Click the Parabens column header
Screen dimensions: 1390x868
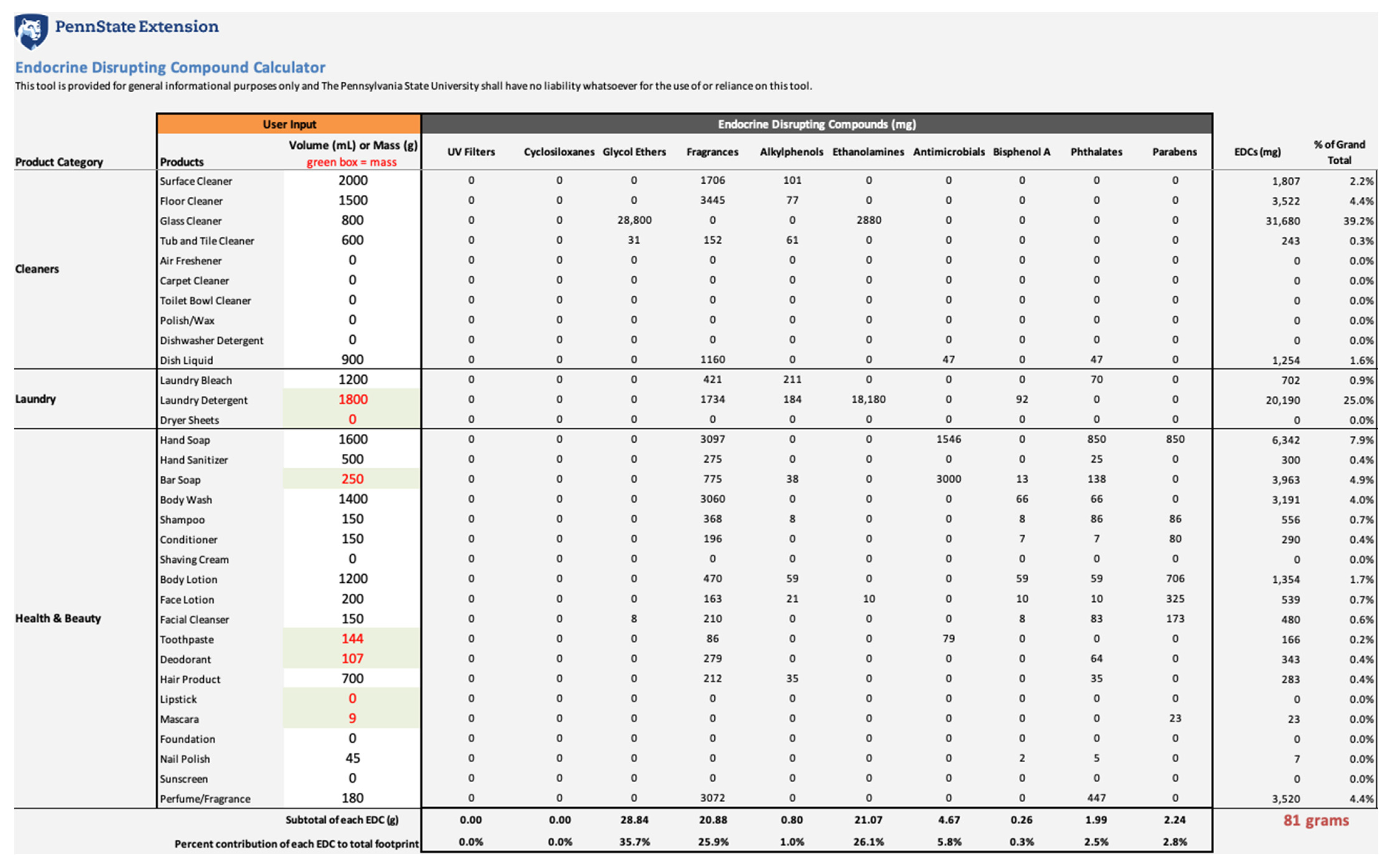pos(1174,152)
